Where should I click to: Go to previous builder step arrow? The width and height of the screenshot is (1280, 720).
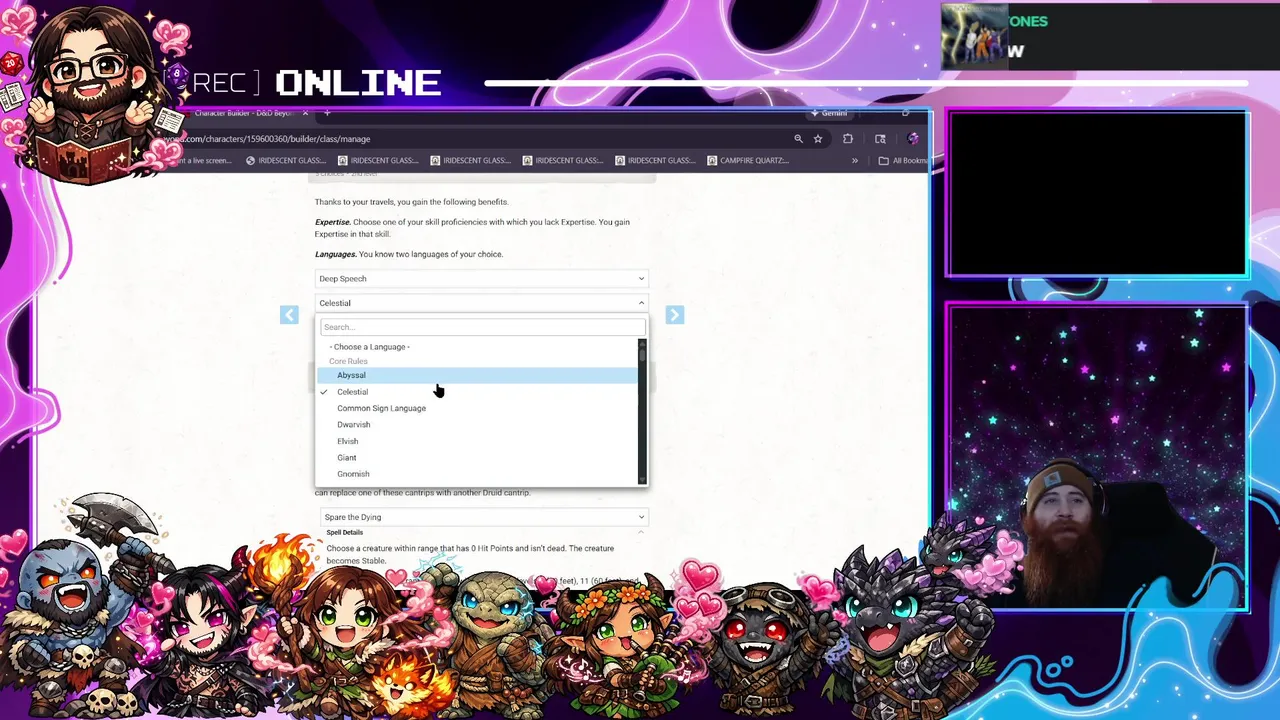(x=289, y=315)
